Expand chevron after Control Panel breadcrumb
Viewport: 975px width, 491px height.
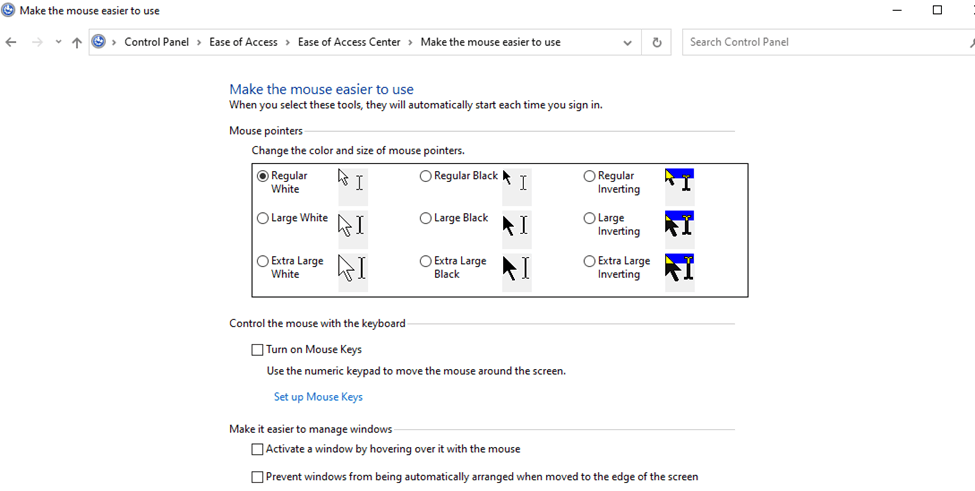[199, 42]
